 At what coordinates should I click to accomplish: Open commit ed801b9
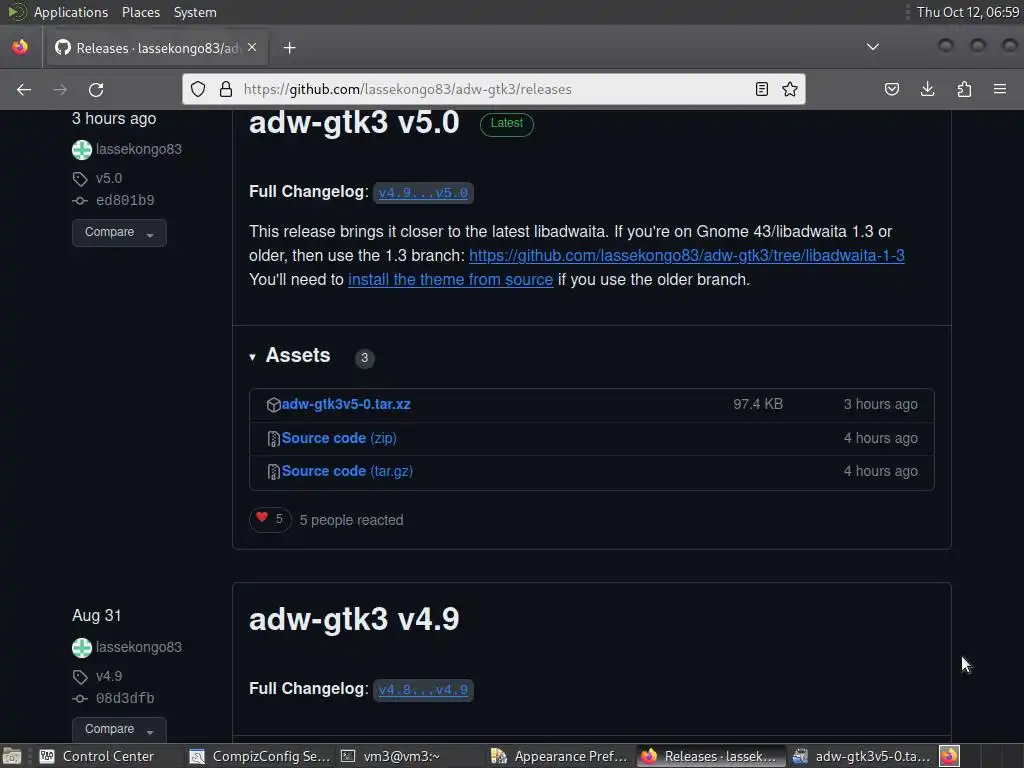pos(125,200)
